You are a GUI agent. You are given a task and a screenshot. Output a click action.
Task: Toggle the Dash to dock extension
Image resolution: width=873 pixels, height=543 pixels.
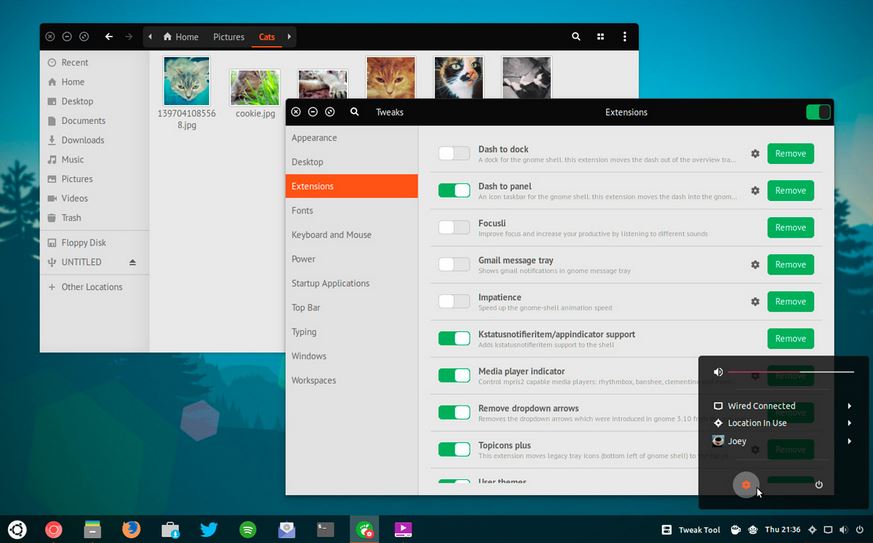point(454,153)
